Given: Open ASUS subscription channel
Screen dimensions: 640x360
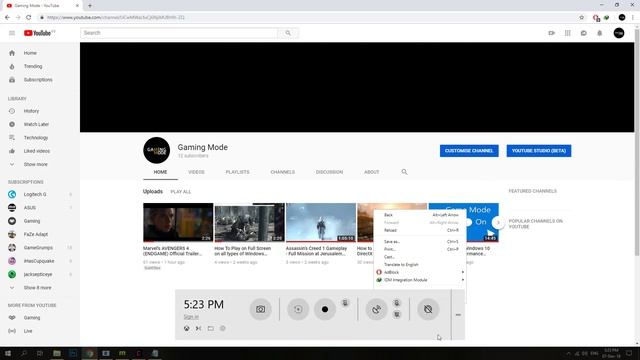Looking at the screenshot, I should [40, 208].
